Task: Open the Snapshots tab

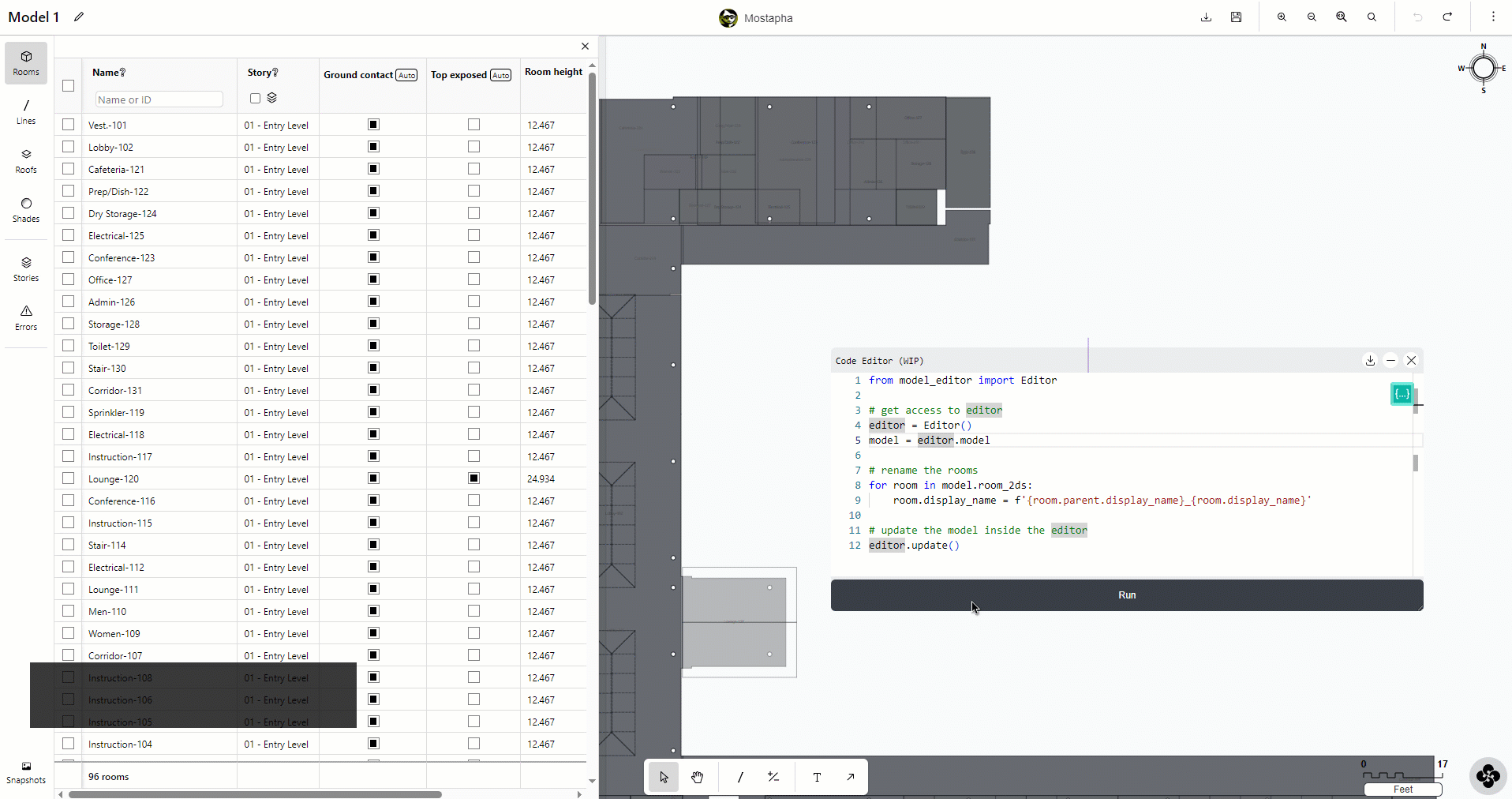Action: tap(26, 772)
